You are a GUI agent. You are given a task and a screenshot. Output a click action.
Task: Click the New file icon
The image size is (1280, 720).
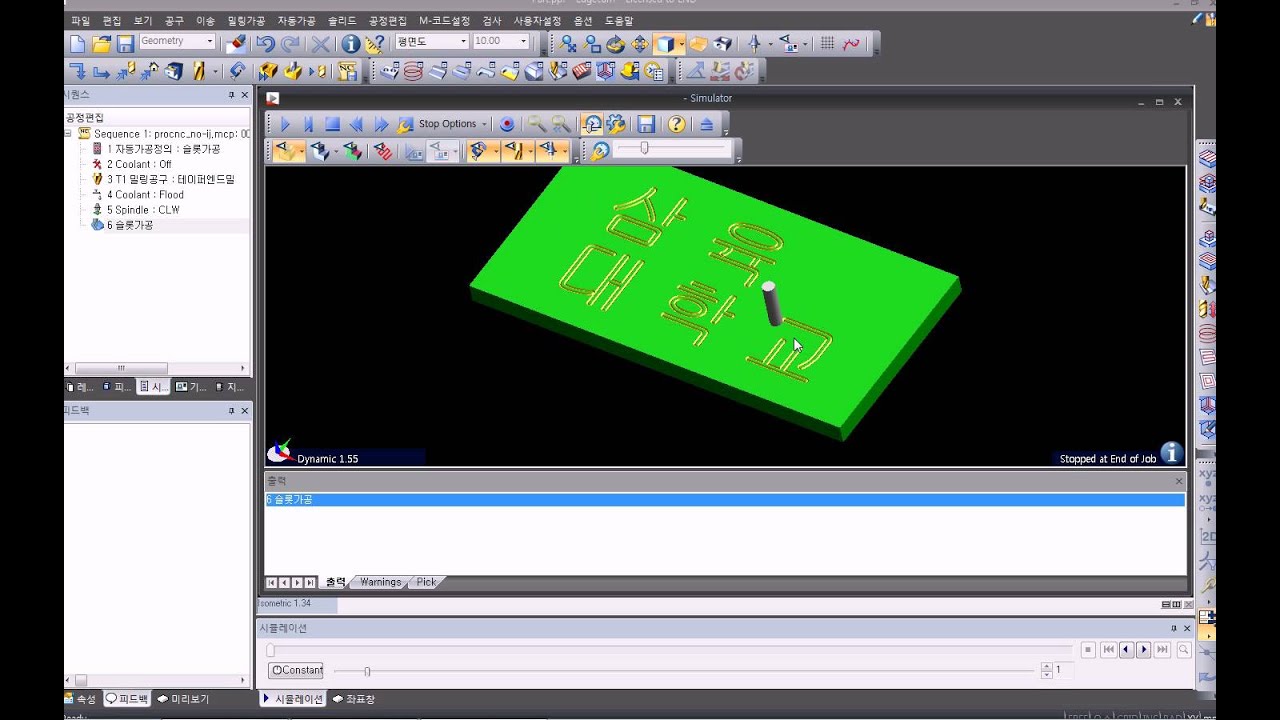(77, 43)
